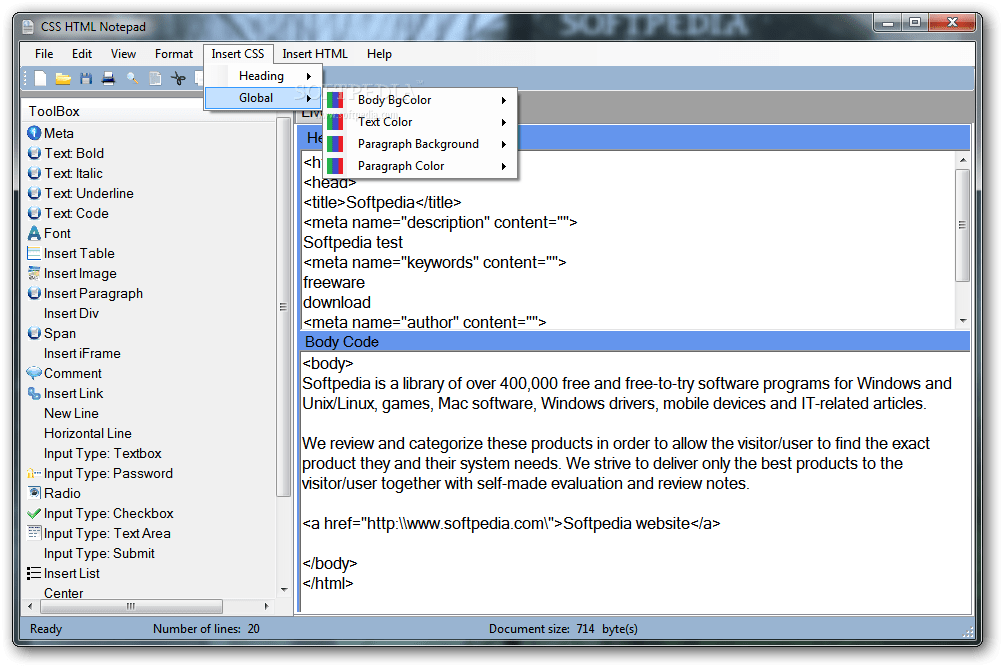1003x667 pixels.
Task: Click the Comment speech bubble icon
Action: click(x=35, y=373)
